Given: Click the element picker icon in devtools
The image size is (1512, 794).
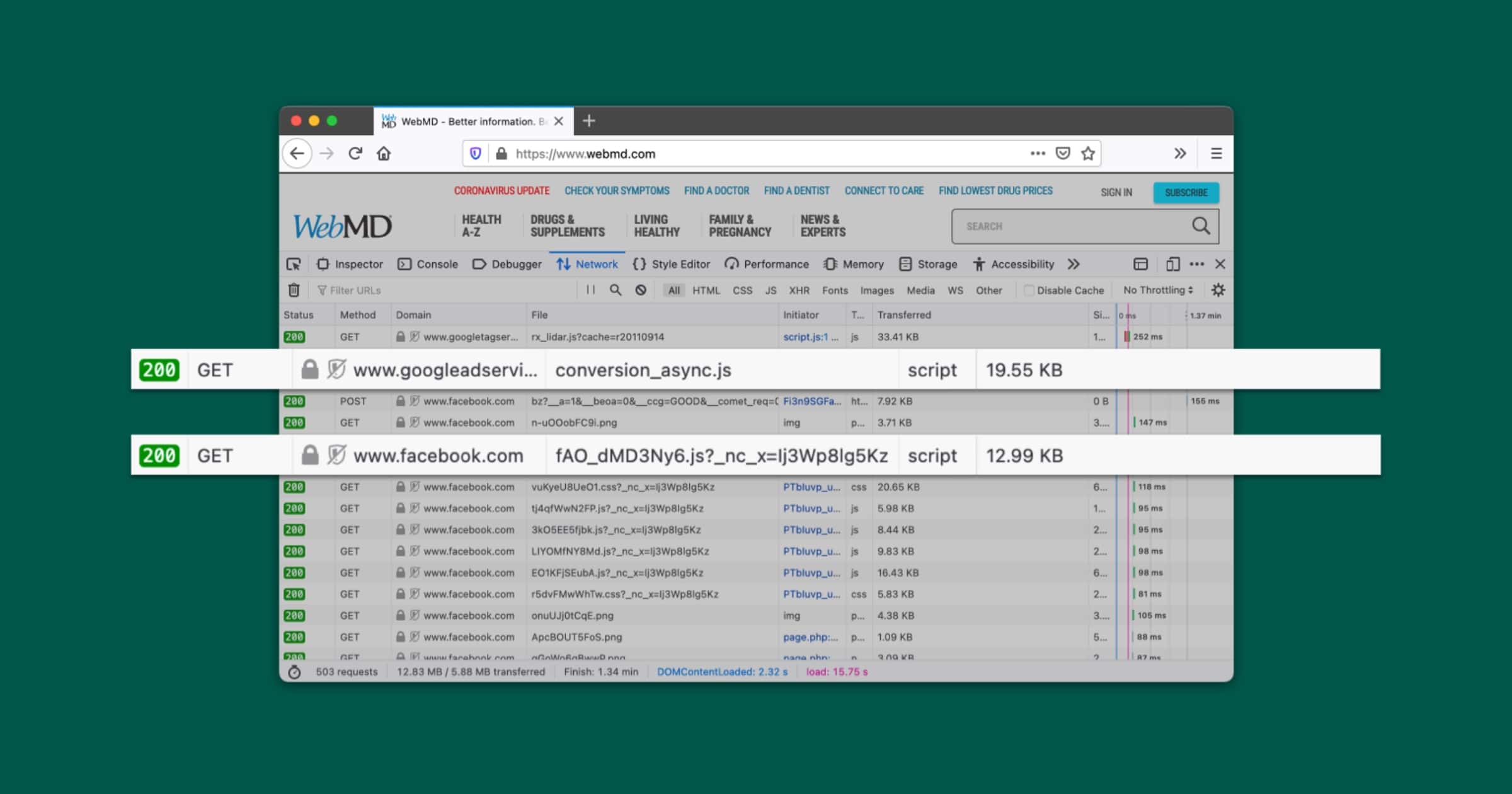Looking at the screenshot, I should (294, 264).
